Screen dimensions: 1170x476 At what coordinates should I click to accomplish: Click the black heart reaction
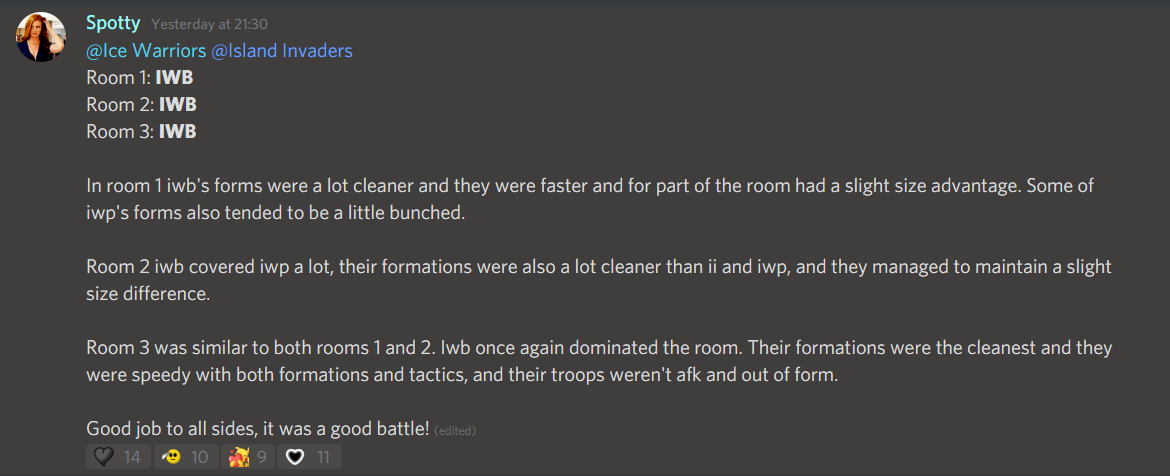[118, 457]
